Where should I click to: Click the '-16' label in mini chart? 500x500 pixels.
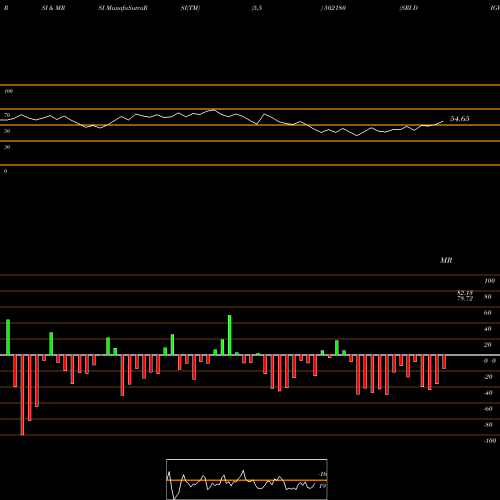[322, 474]
